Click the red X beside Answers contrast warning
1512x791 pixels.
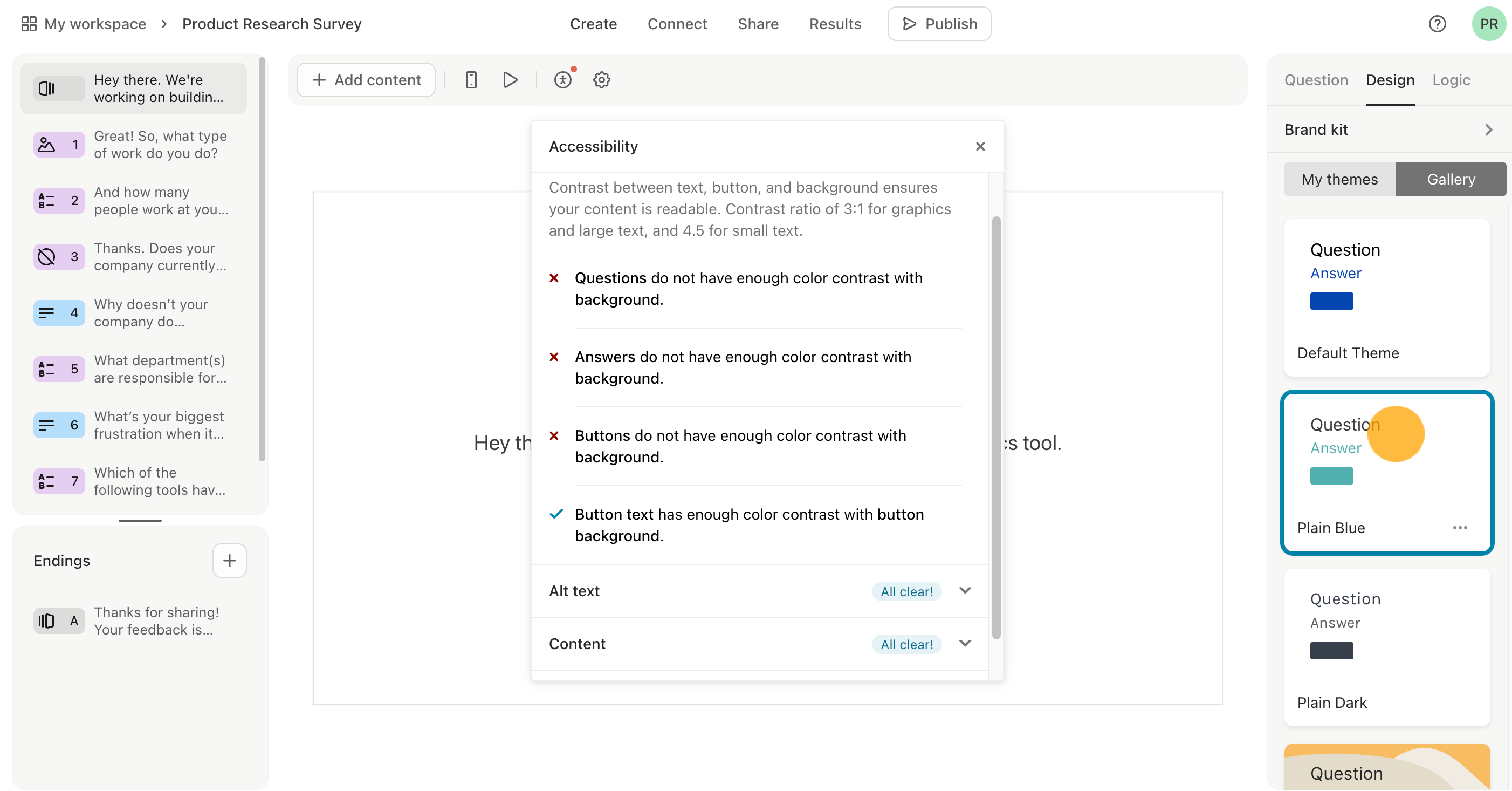(553, 357)
